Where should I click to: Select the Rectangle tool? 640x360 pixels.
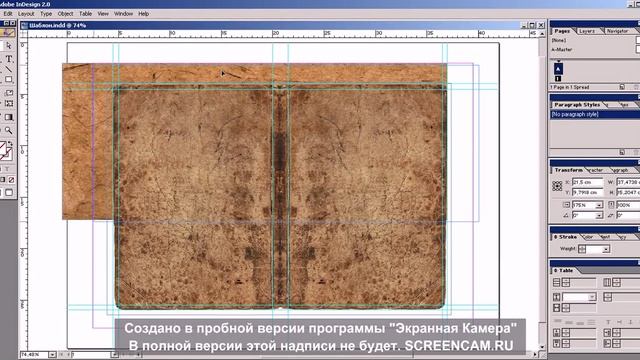9,80
